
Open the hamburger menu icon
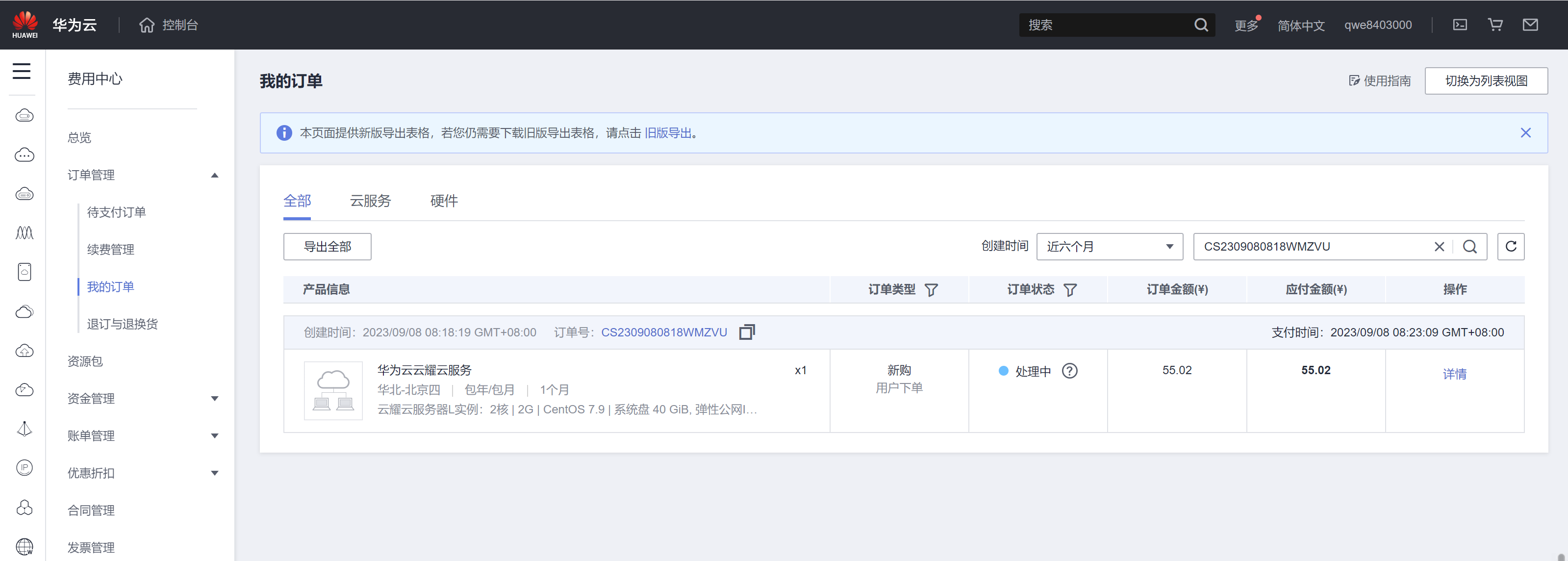coord(22,71)
